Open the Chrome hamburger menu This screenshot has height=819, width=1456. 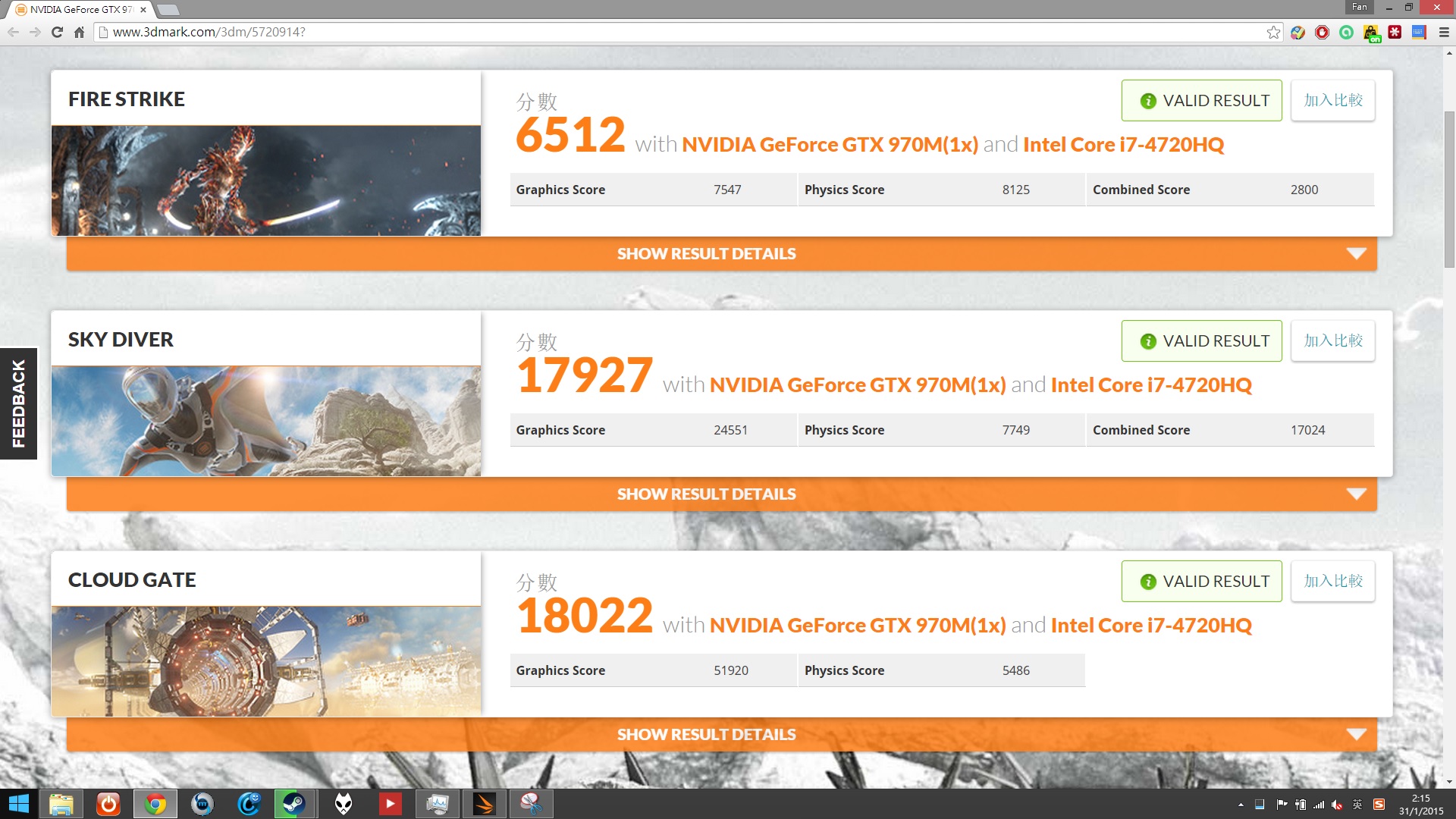(1444, 32)
